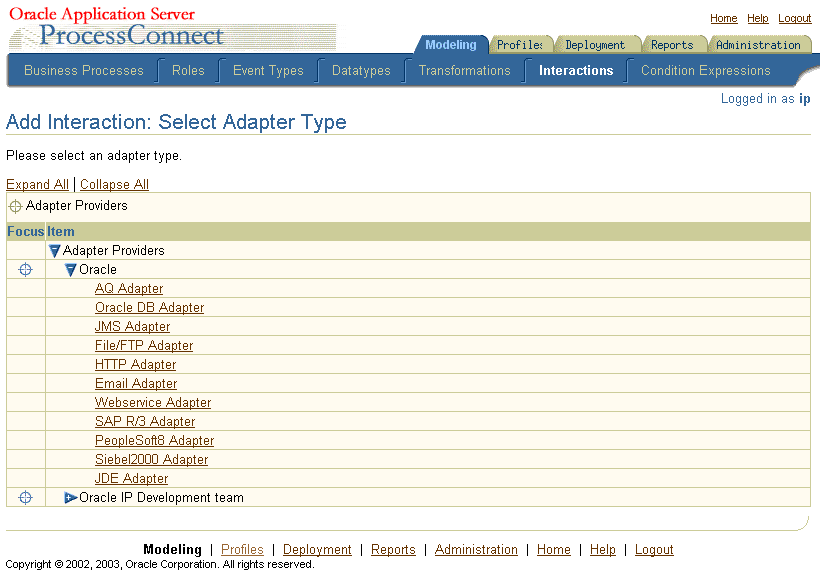Switch to the Modeling tab
Viewport: 820px width, 572px height.
click(451, 45)
